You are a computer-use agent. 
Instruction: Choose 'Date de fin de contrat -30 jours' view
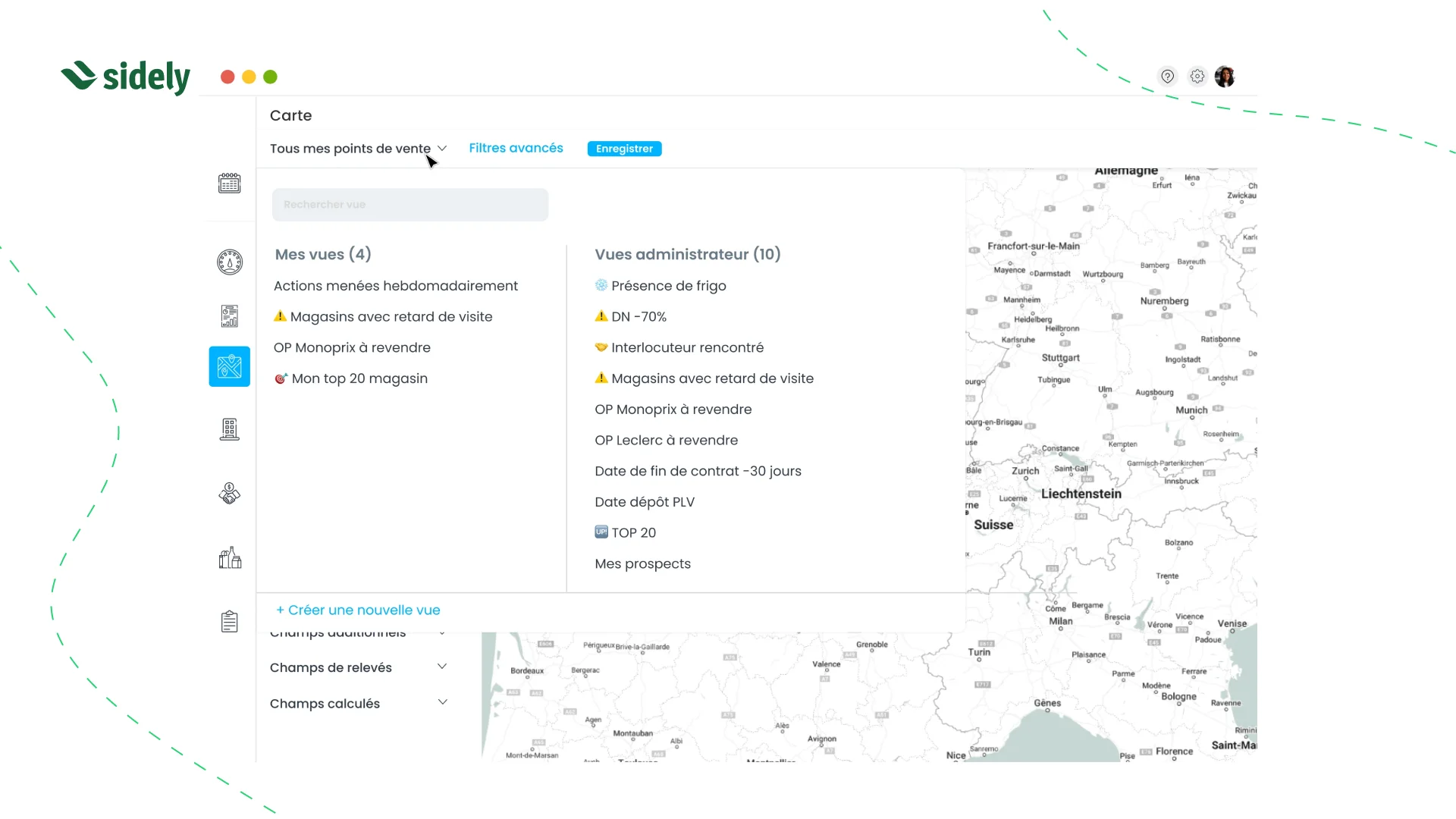(x=698, y=471)
